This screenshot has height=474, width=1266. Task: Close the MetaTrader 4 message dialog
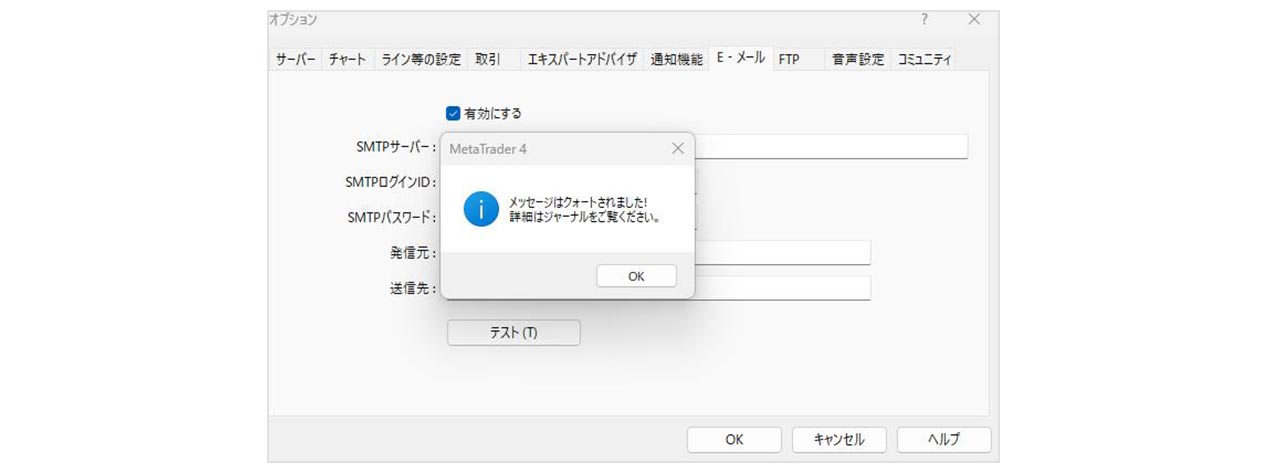tap(677, 148)
